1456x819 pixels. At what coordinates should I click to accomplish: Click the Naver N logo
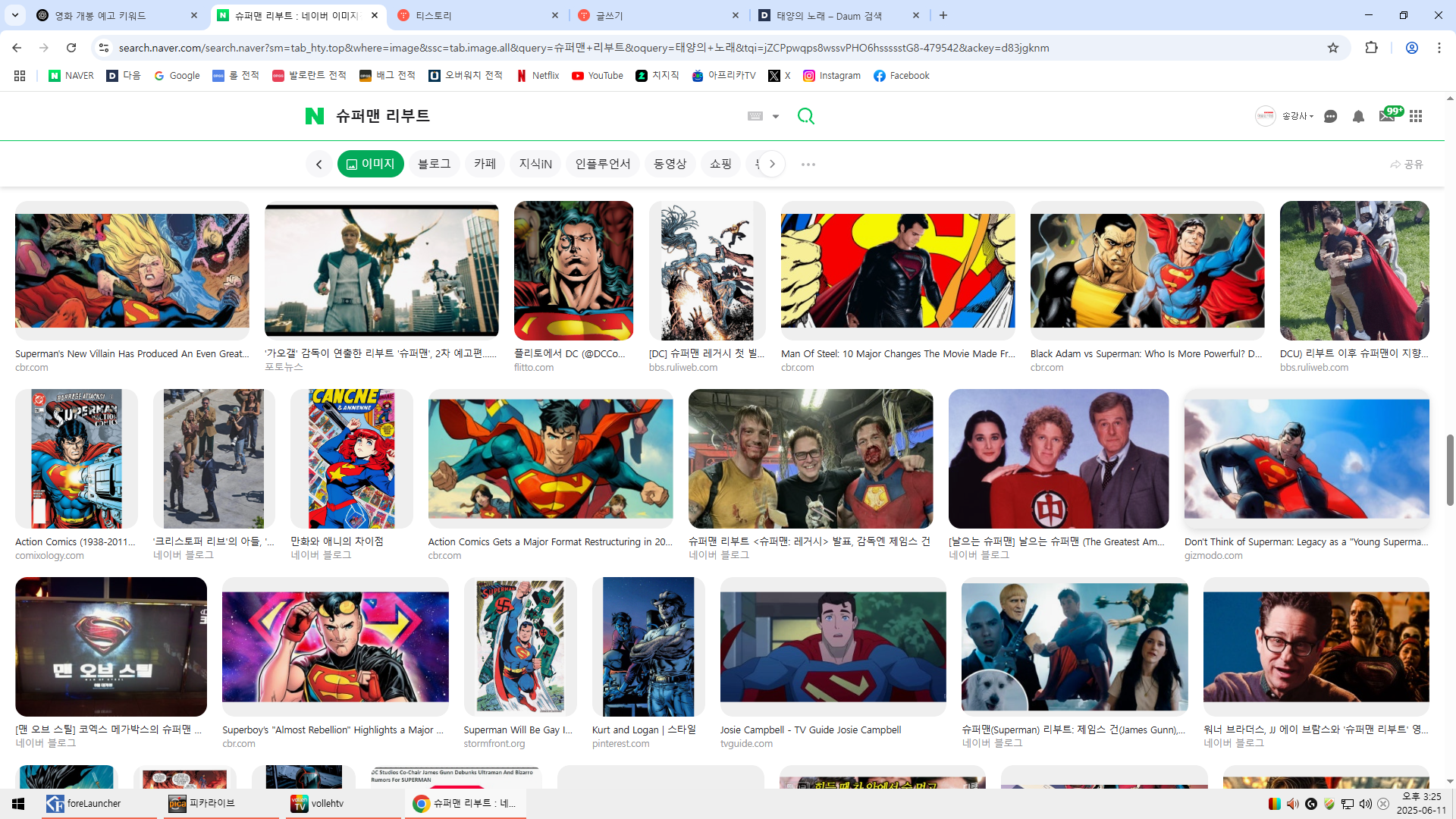[314, 116]
